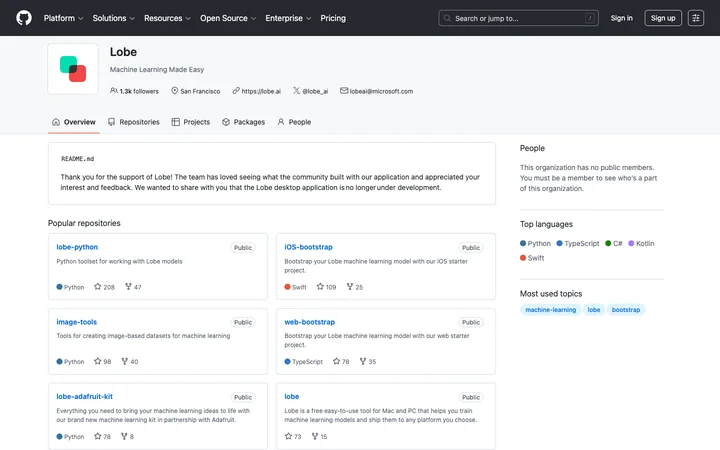720x450 pixels.
Task: Click the star icon on image-tools card
Action: pos(97,361)
